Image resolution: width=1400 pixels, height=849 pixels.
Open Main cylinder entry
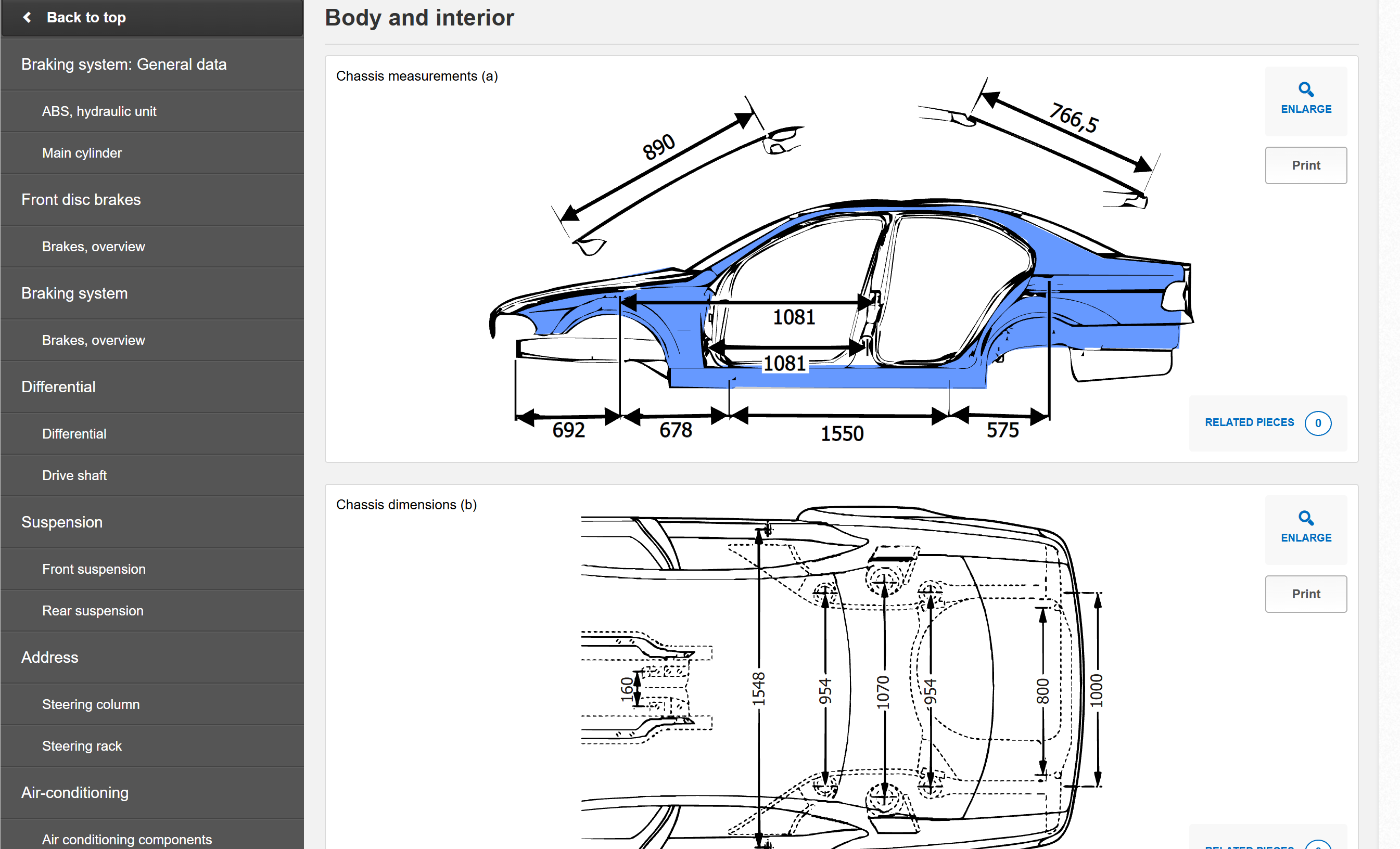pos(152,153)
